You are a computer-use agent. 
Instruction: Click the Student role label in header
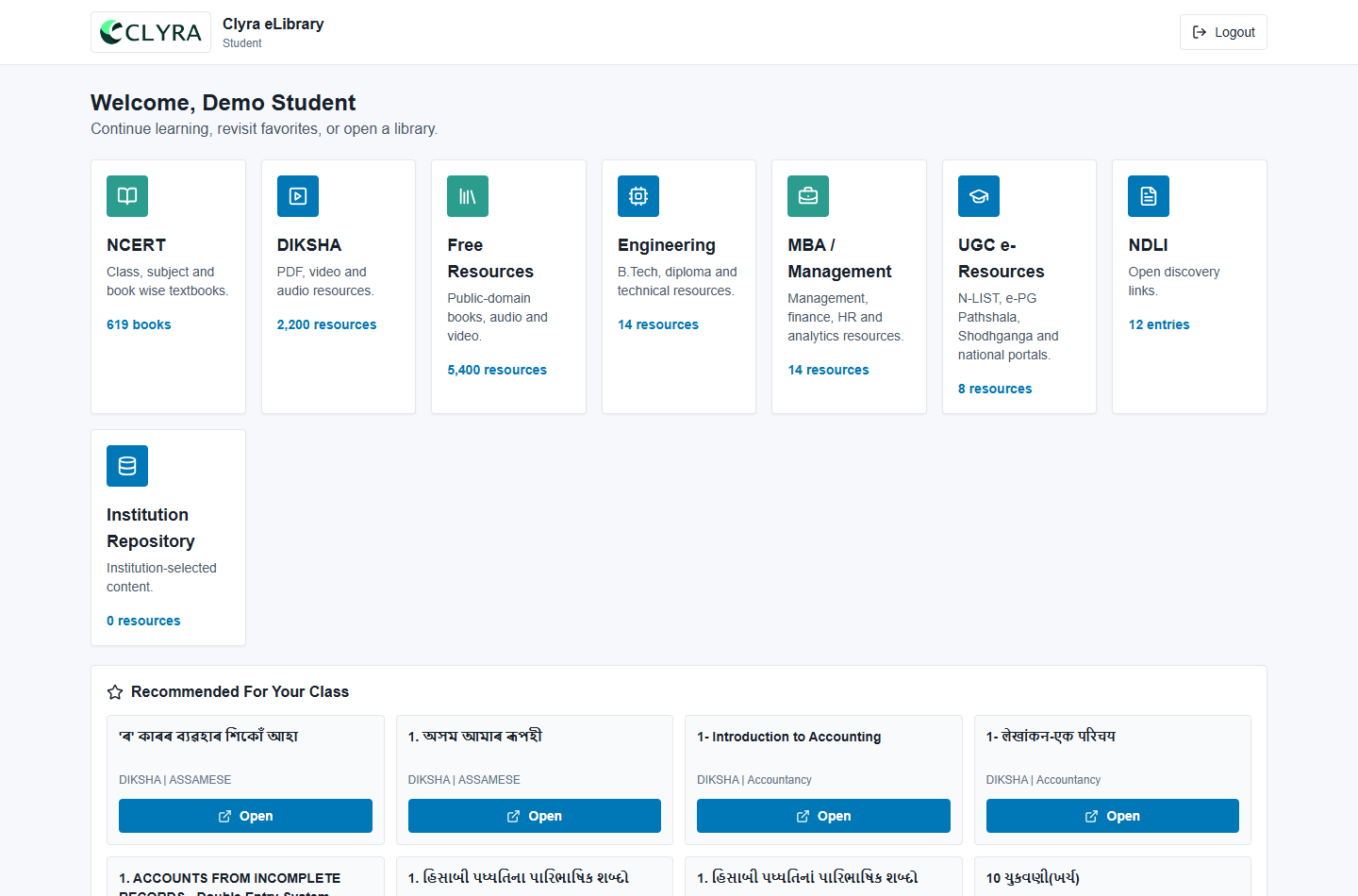(x=242, y=43)
